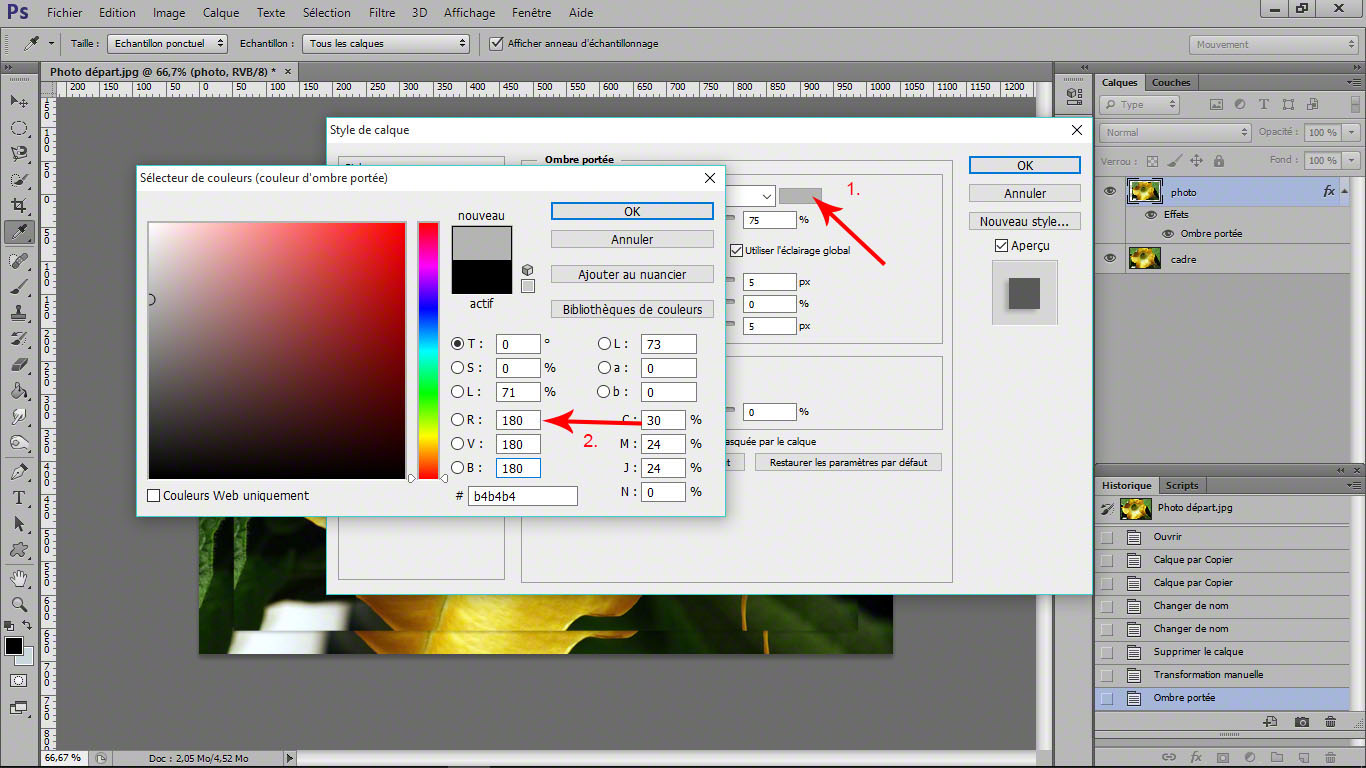This screenshot has height=768, width=1366.
Task: Select the Clone Stamp tool
Action: tap(19, 312)
